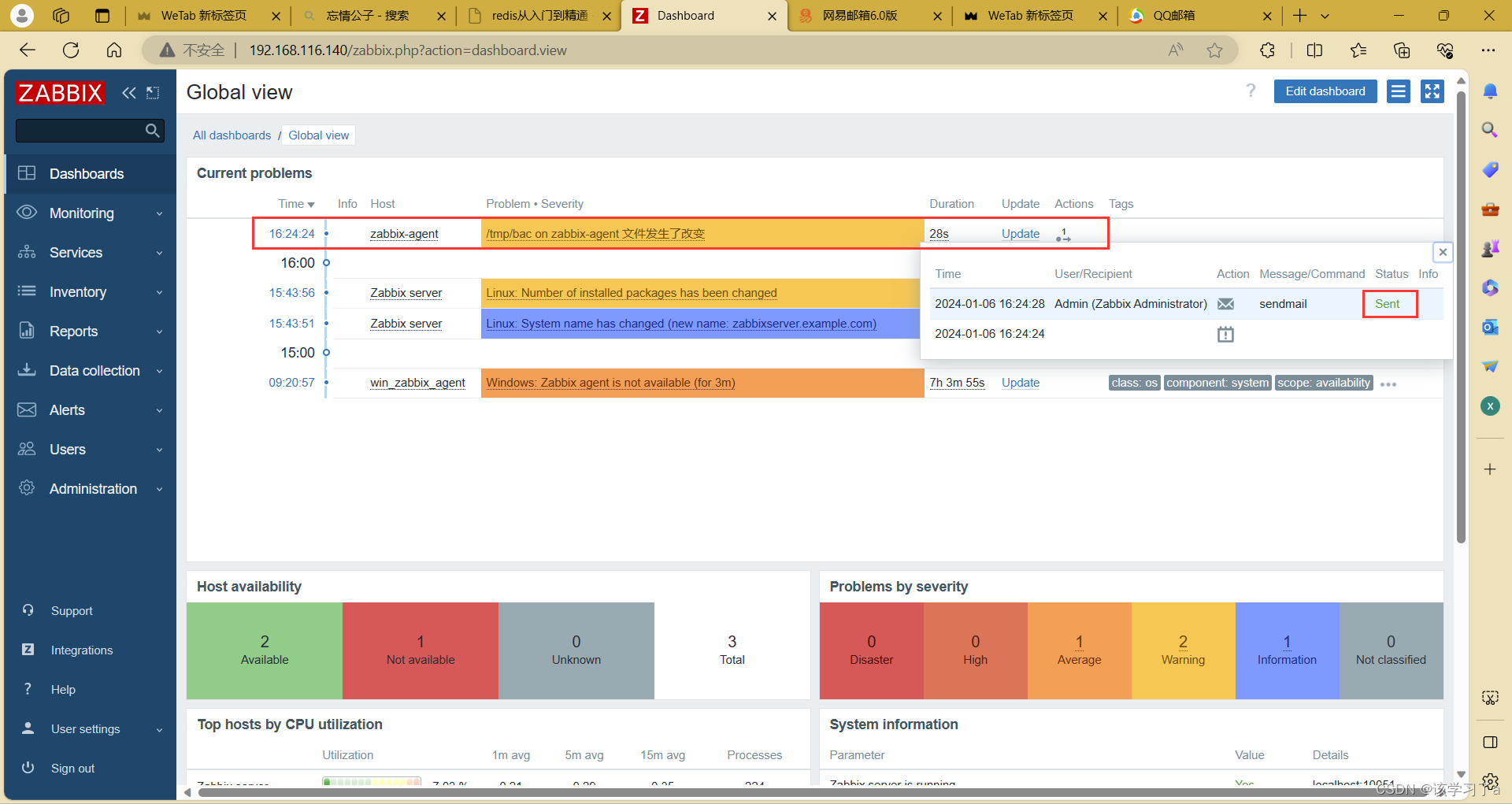1512x804 pixels.
Task: Open the Support link
Action: pyautogui.click(x=72, y=611)
